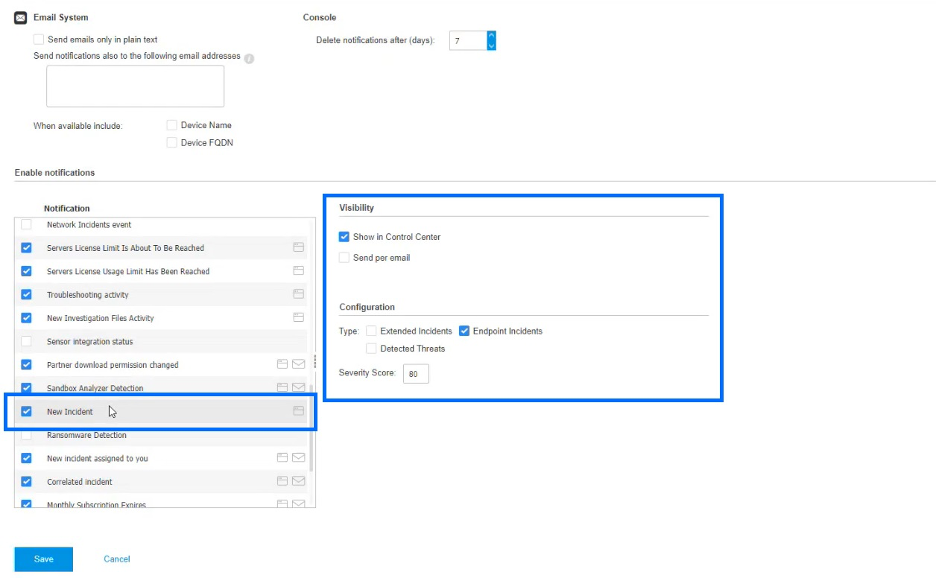
Task: Enable the Ransomware Detection notification checkbox
Action: [x=27, y=435]
